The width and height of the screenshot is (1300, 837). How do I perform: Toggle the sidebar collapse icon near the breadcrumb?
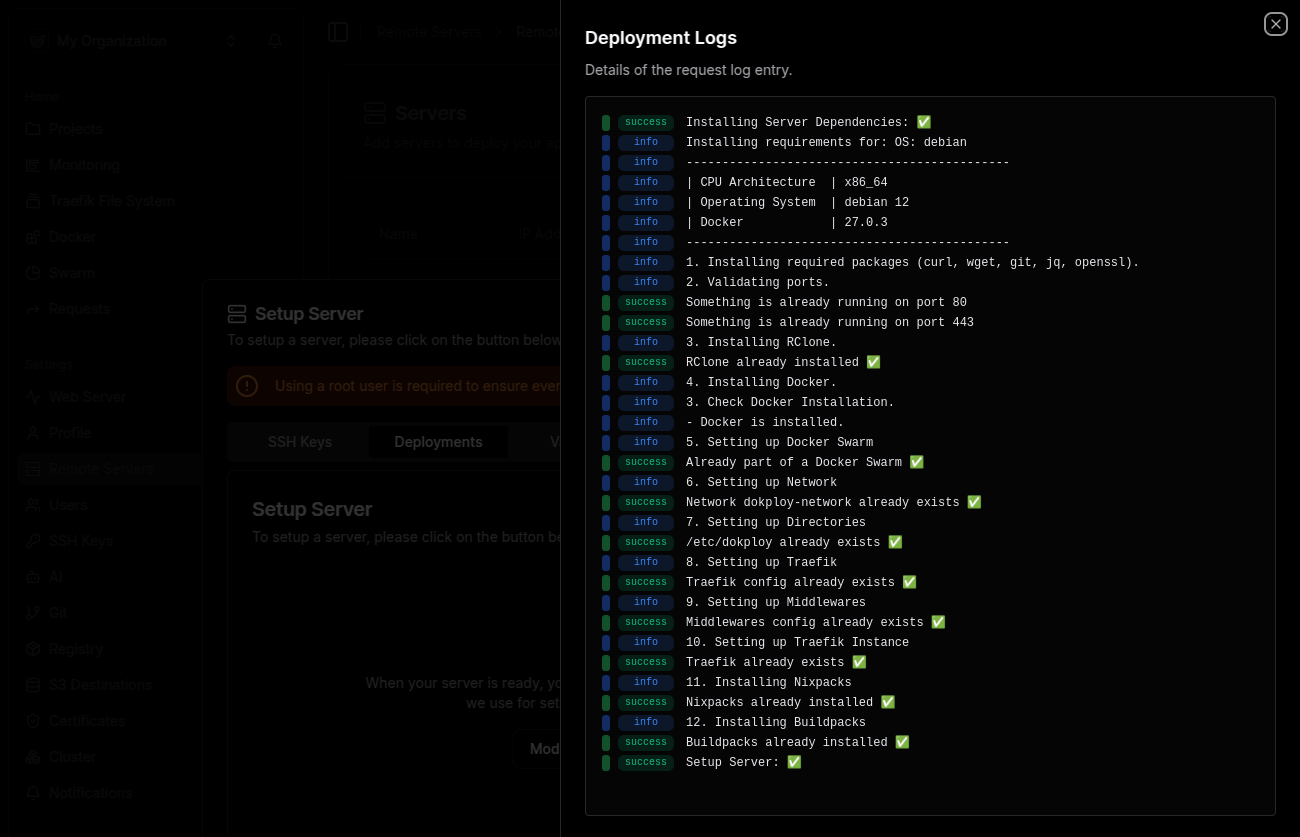click(338, 31)
